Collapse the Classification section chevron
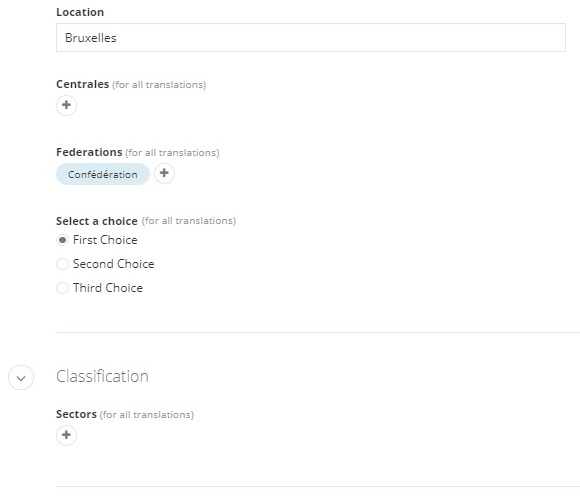 [x=21, y=378]
